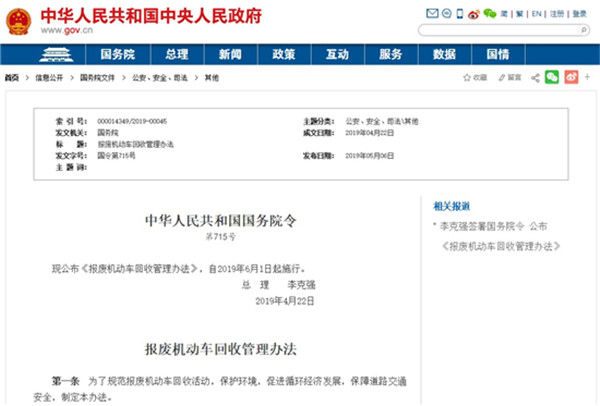Share article via red Weibo button
This screenshot has width=600, height=406.
pyautogui.click(x=571, y=76)
